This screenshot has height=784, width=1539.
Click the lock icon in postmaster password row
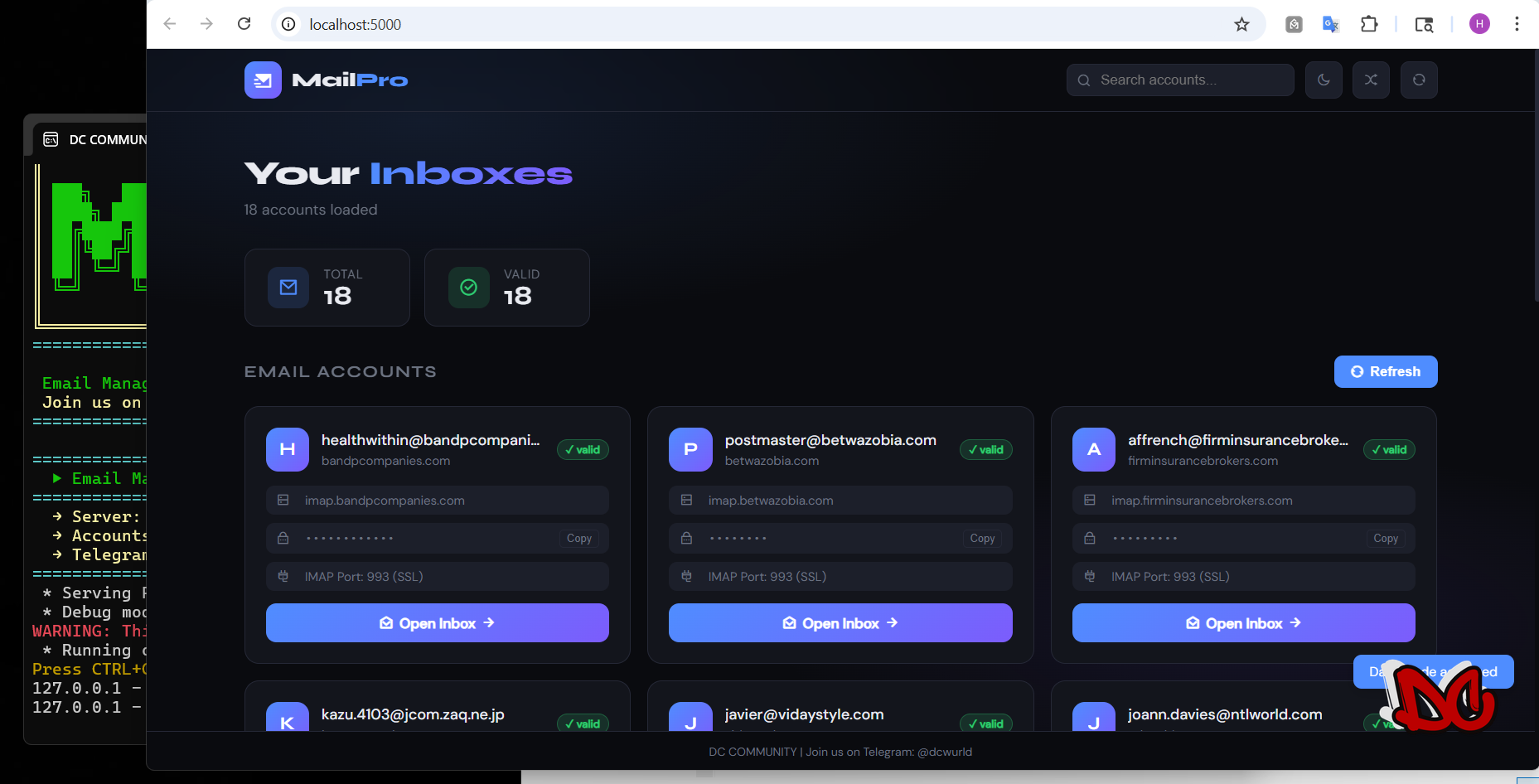[x=686, y=539]
